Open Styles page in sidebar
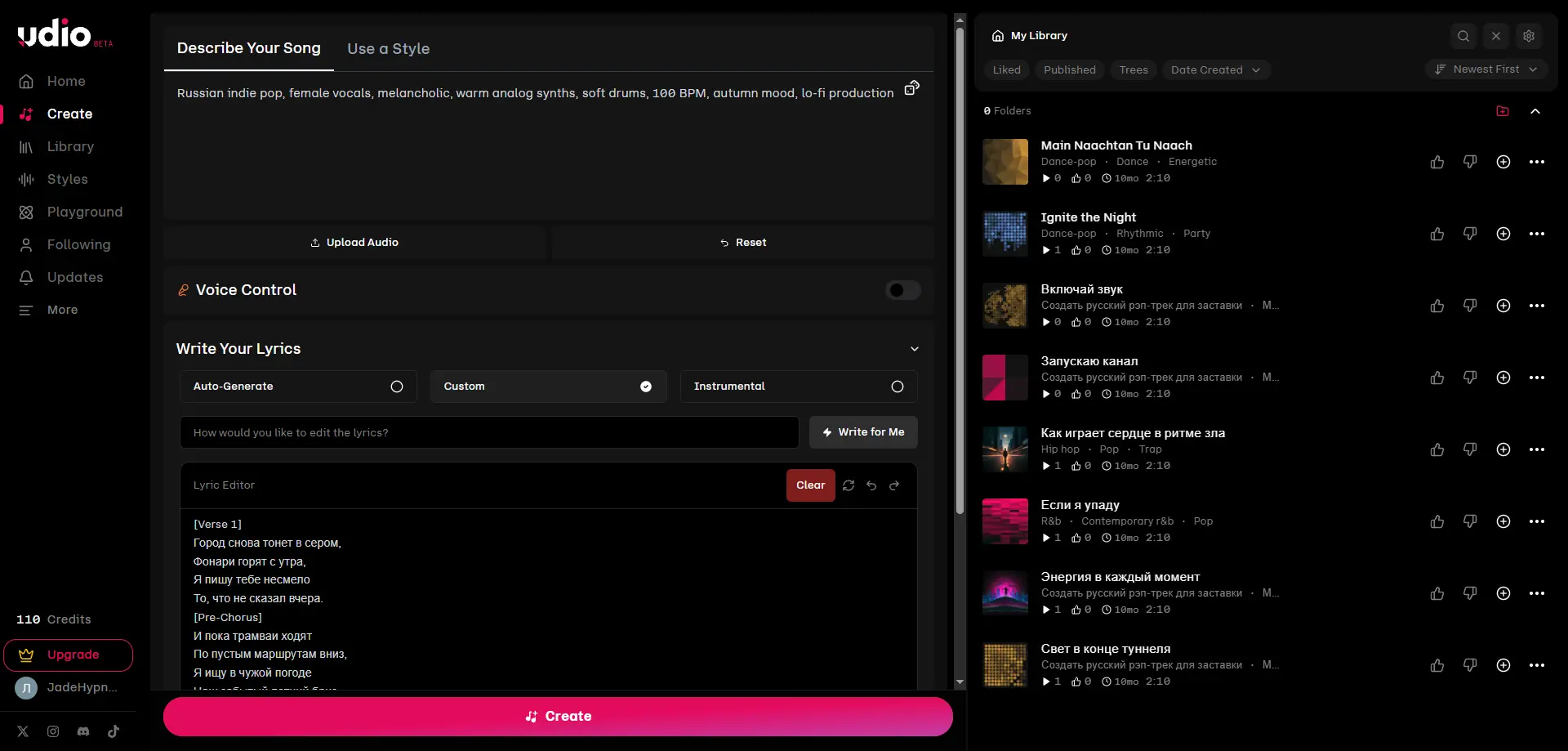The image size is (1568, 751). point(67,179)
